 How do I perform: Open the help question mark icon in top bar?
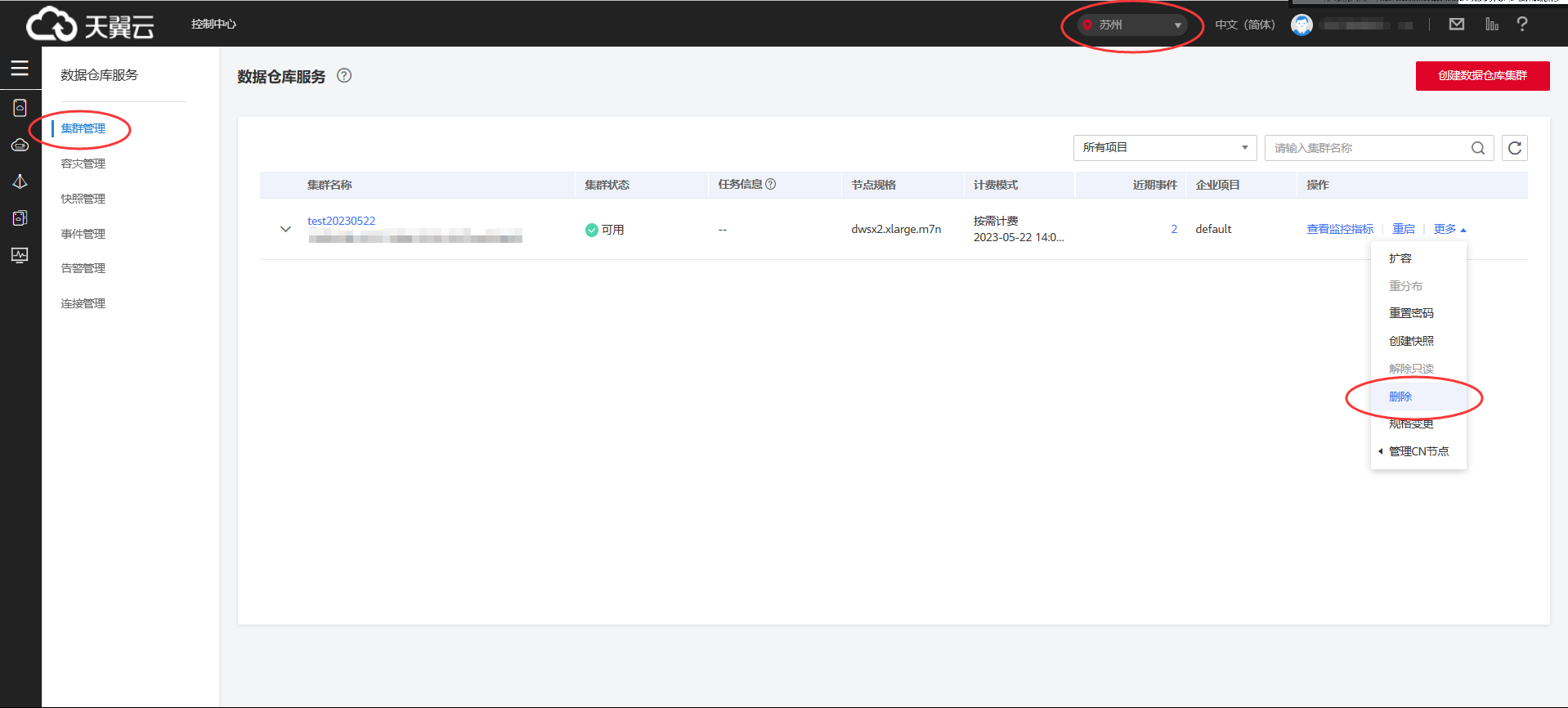(x=1521, y=25)
